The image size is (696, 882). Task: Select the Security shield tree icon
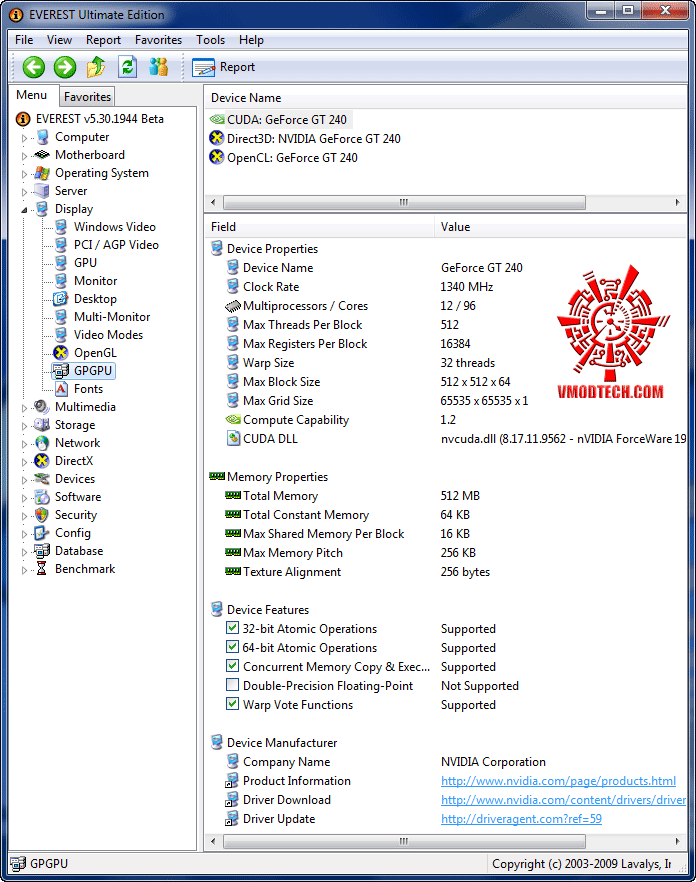42,515
